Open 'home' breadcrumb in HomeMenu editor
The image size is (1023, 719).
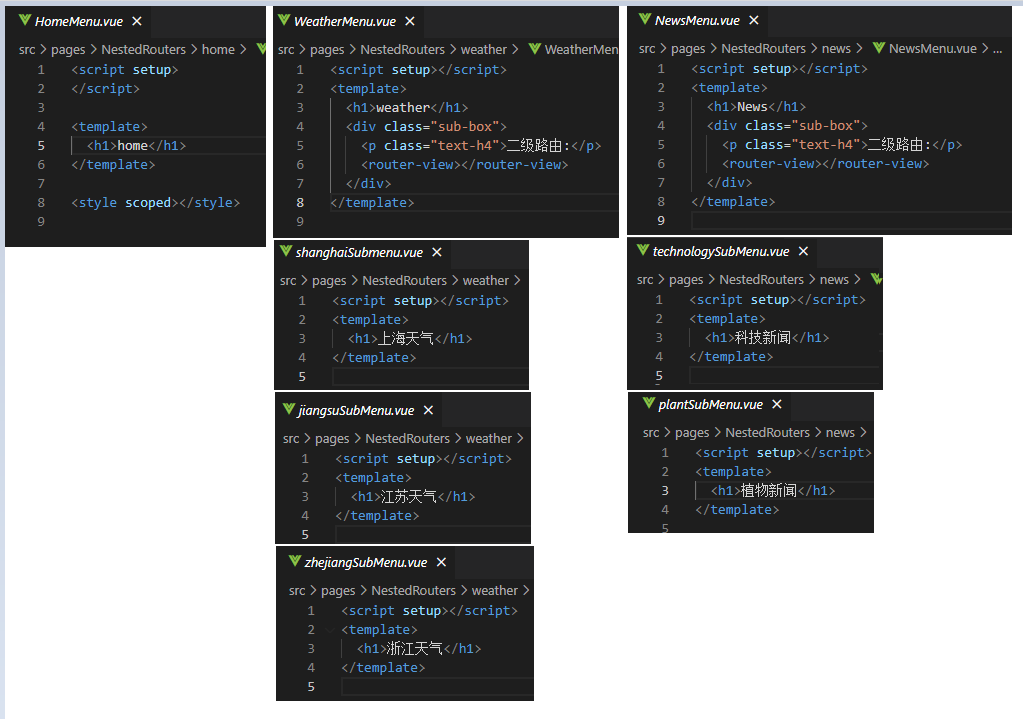(218, 50)
